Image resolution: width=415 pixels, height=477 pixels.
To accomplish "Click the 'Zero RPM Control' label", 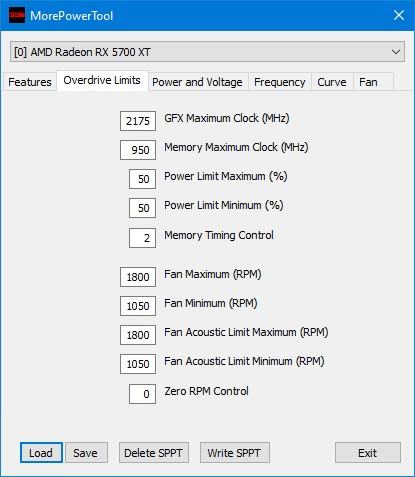I will [x=206, y=391].
